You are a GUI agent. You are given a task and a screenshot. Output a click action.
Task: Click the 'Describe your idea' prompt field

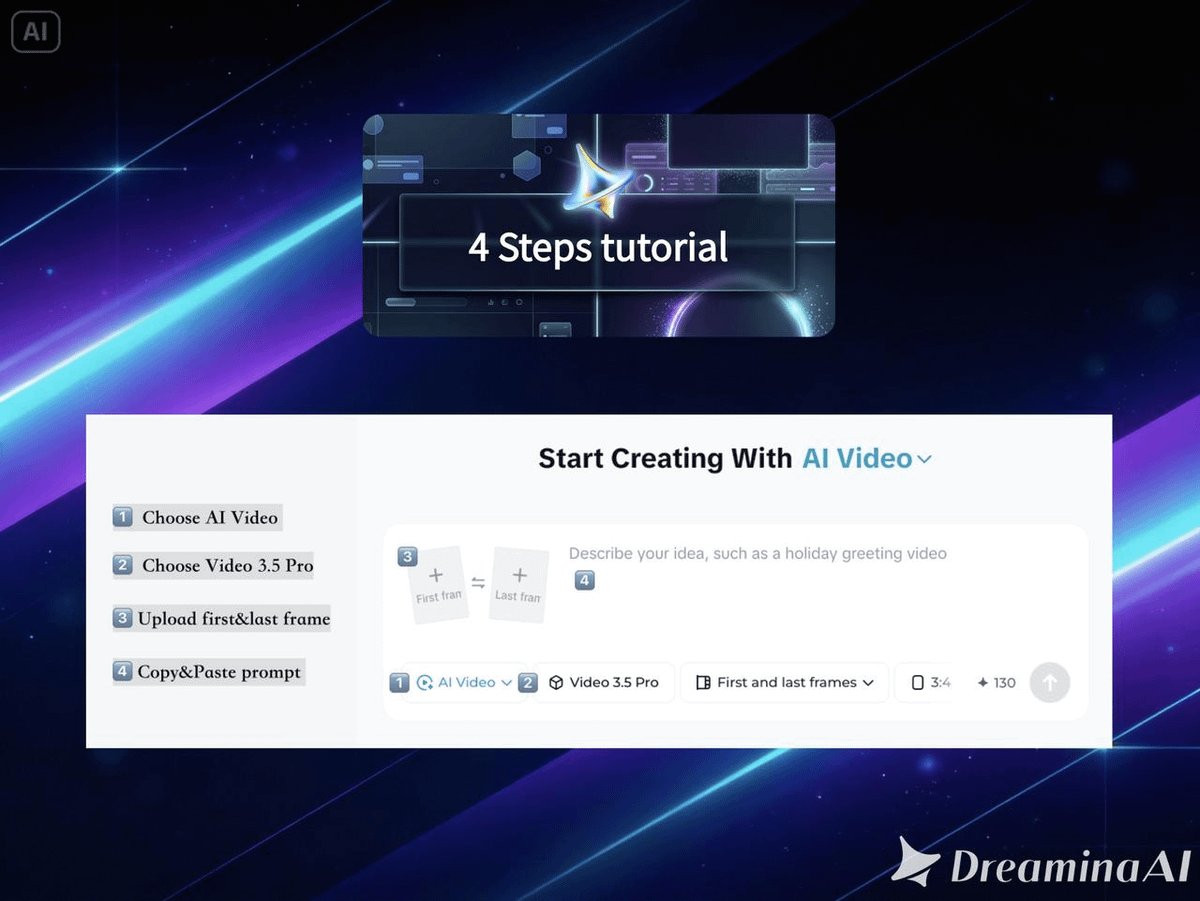point(757,553)
